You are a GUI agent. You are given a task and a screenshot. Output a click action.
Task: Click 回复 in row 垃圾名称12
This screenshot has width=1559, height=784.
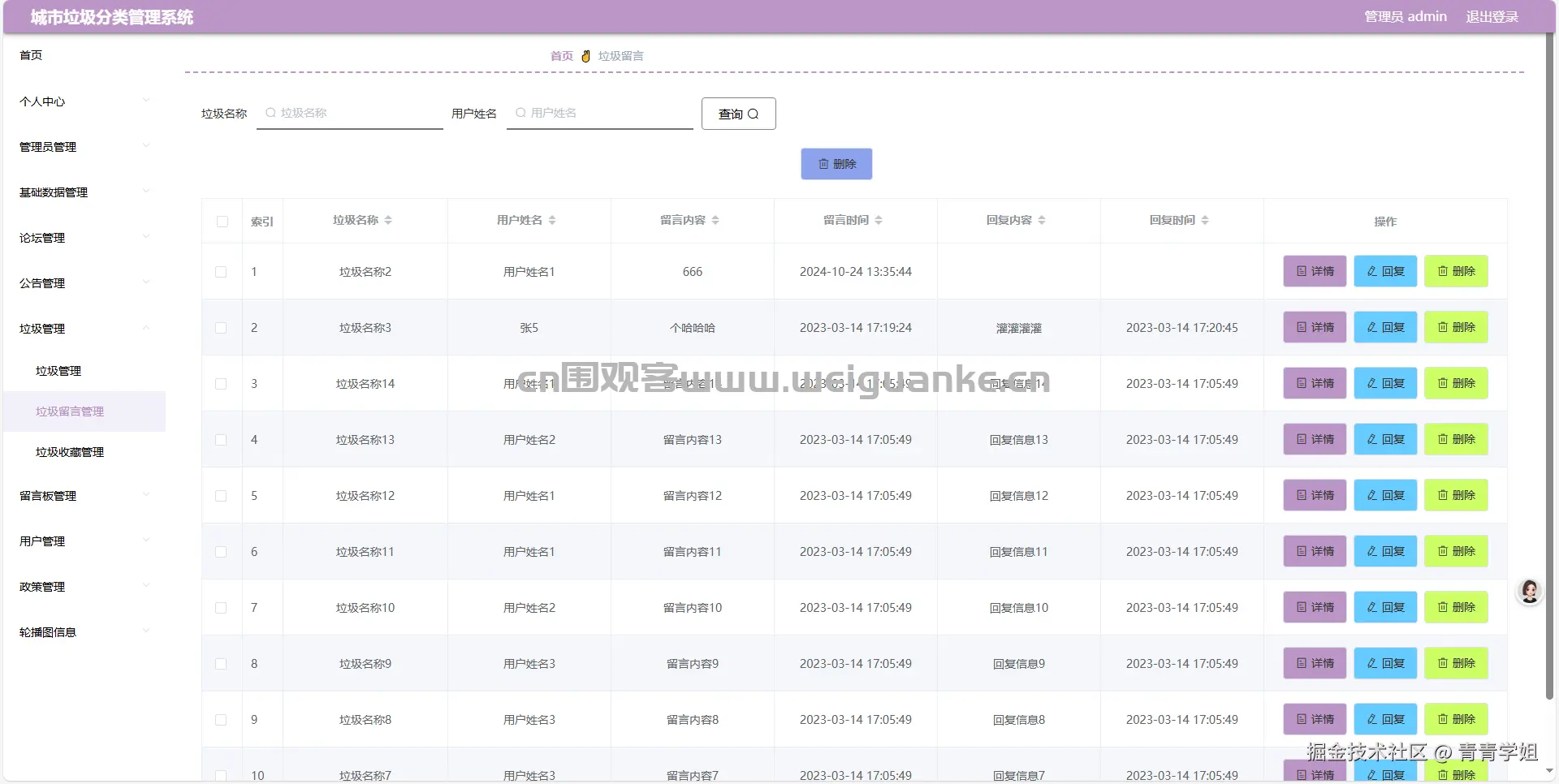coord(1385,495)
